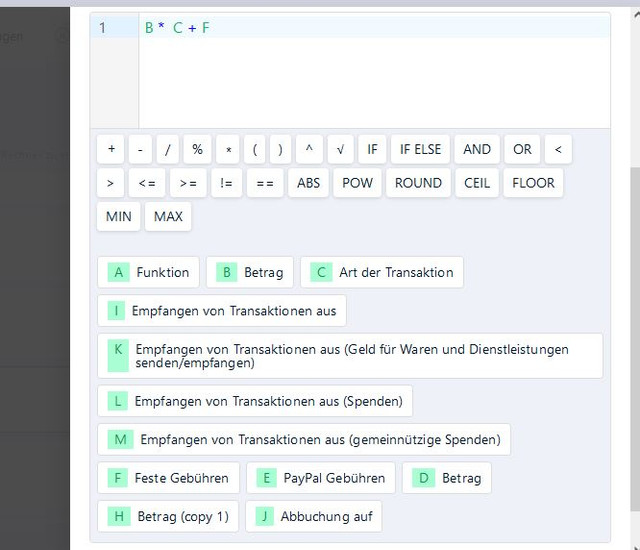
Task: Insert variable M gemeinnützige Spenden
Action: pyautogui.click(x=304, y=439)
